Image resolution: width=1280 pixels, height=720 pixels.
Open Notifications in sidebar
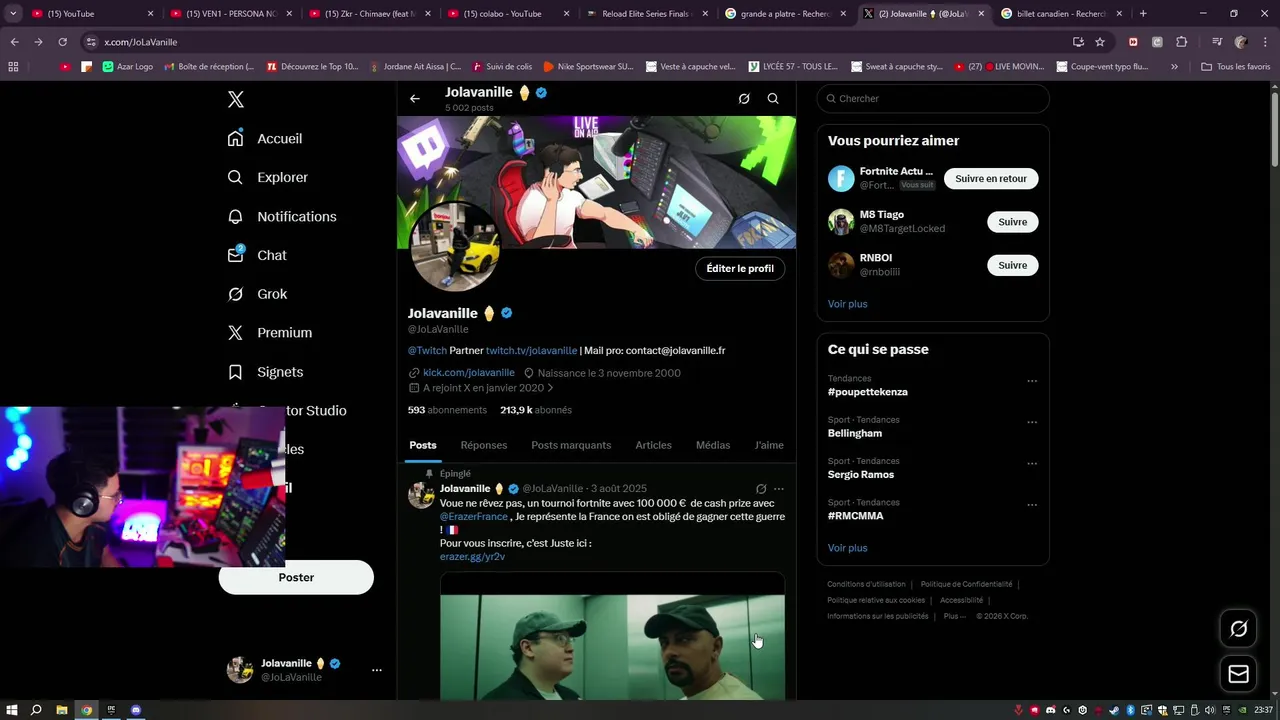click(282, 216)
